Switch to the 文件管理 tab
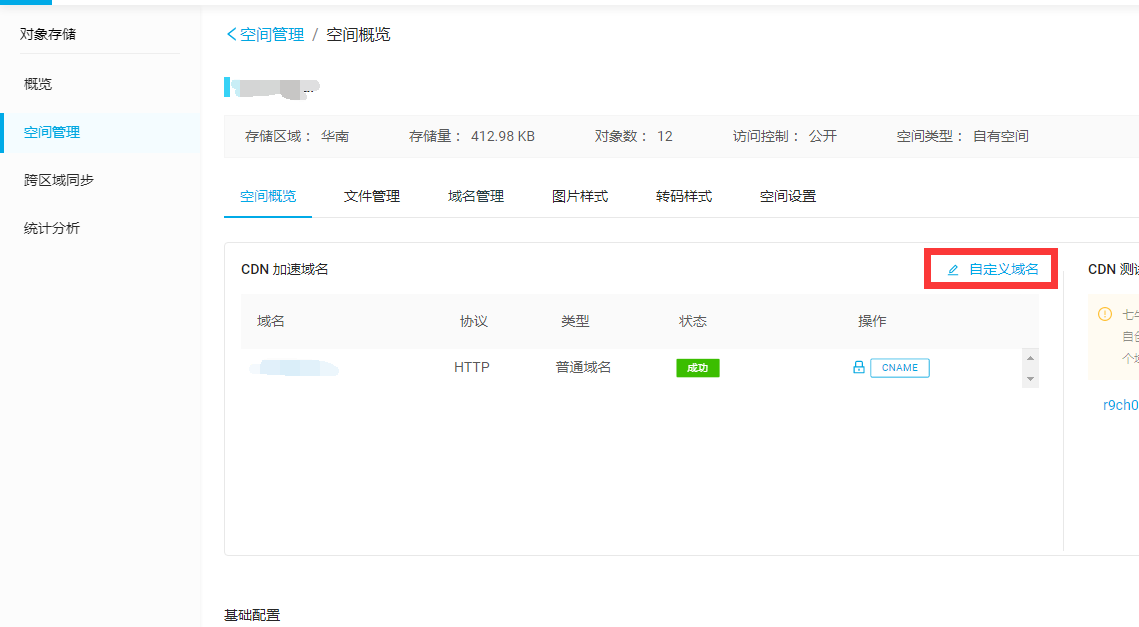Image resolution: width=1139 pixels, height=627 pixels. (371, 197)
